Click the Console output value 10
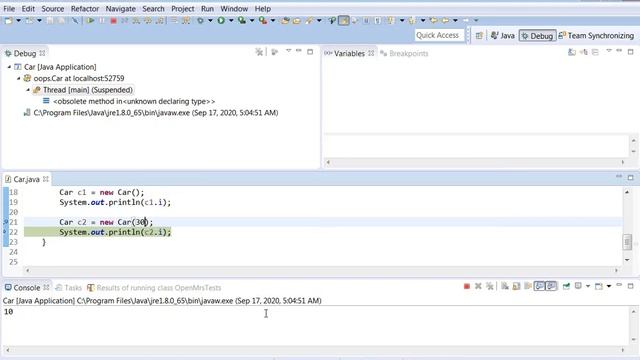Screen dimensions: 640x360 click(8, 312)
